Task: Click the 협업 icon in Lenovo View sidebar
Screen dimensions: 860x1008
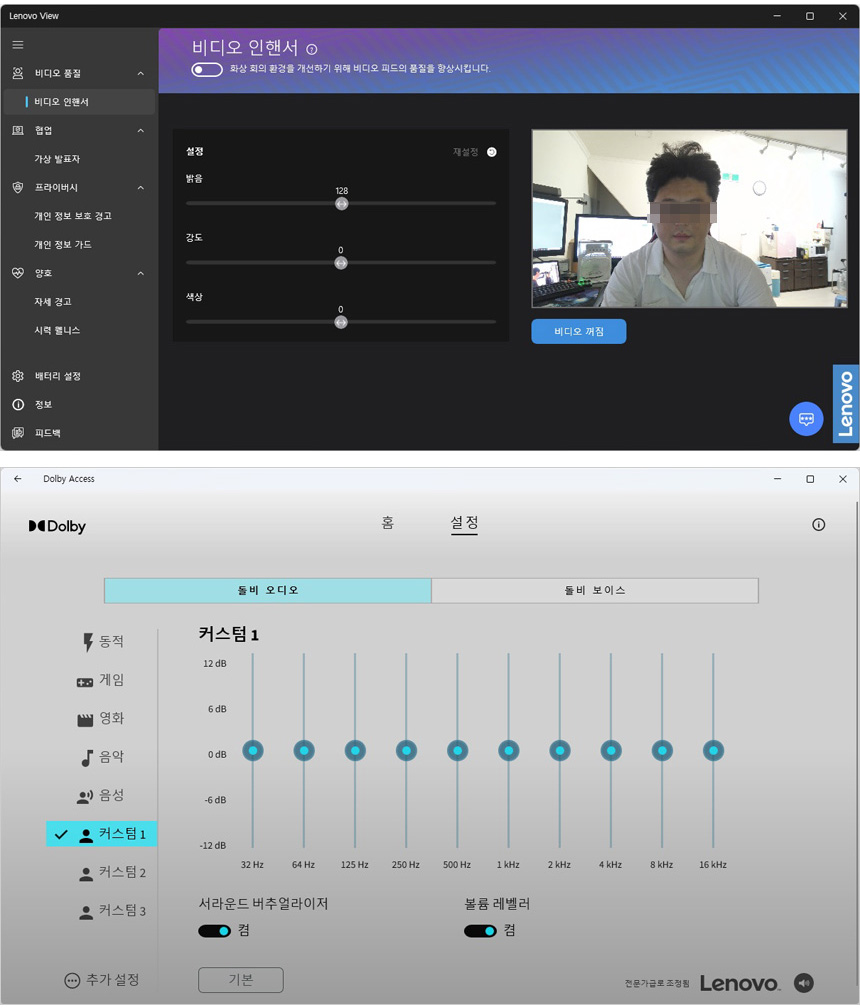Action: pyautogui.click(x=18, y=130)
